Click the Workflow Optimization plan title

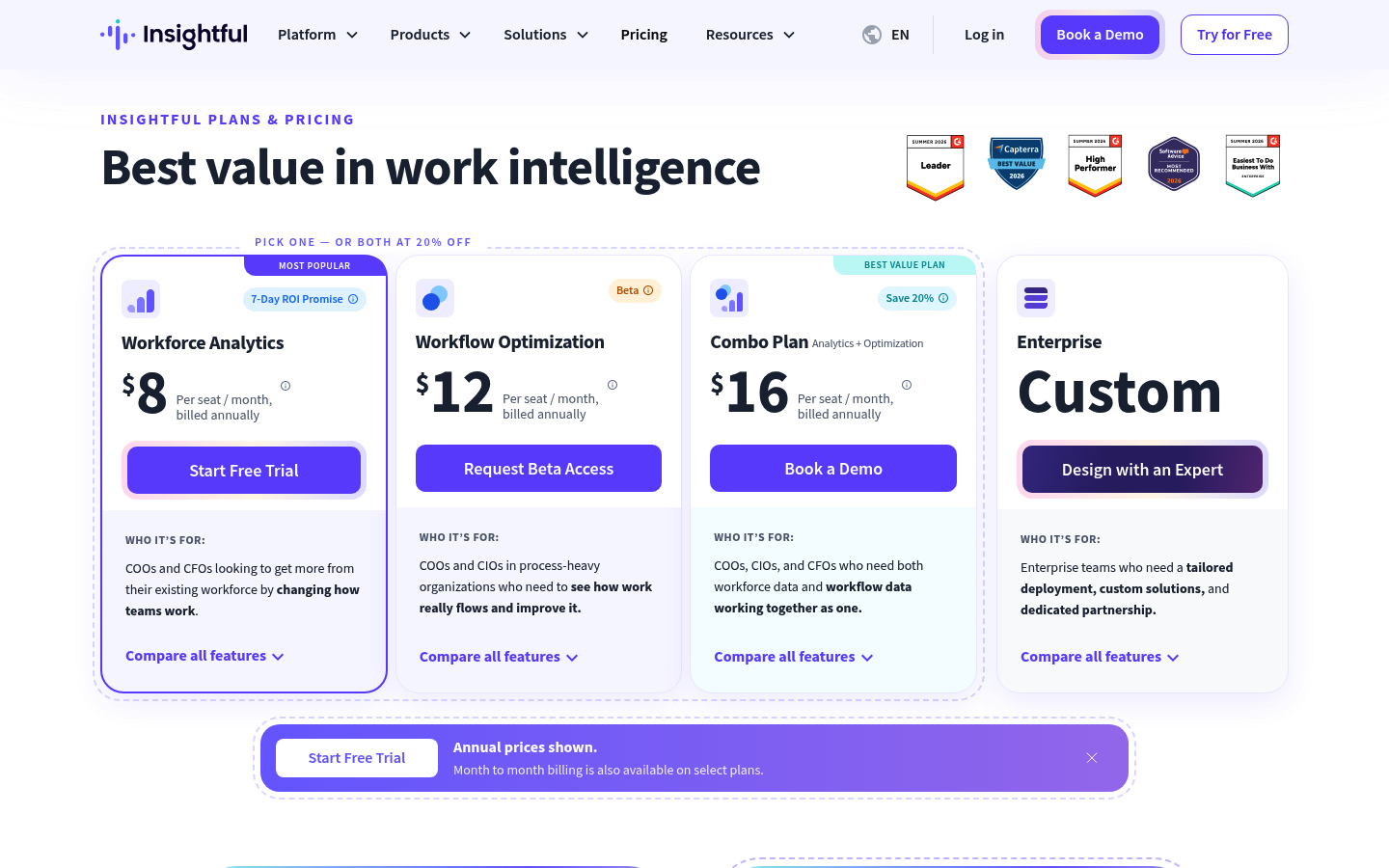(510, 341)
